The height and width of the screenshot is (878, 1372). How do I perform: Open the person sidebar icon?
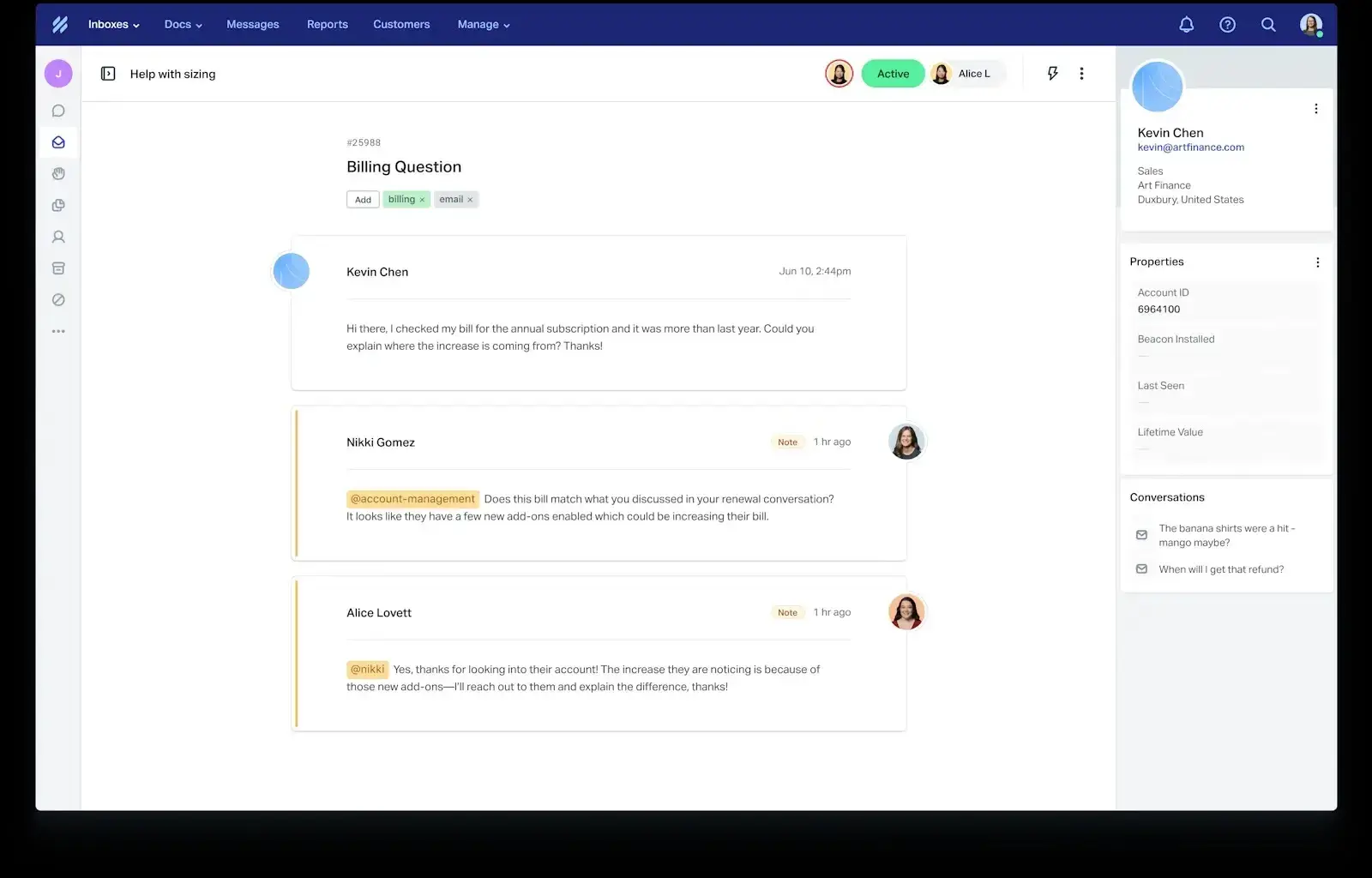point(58,237)
